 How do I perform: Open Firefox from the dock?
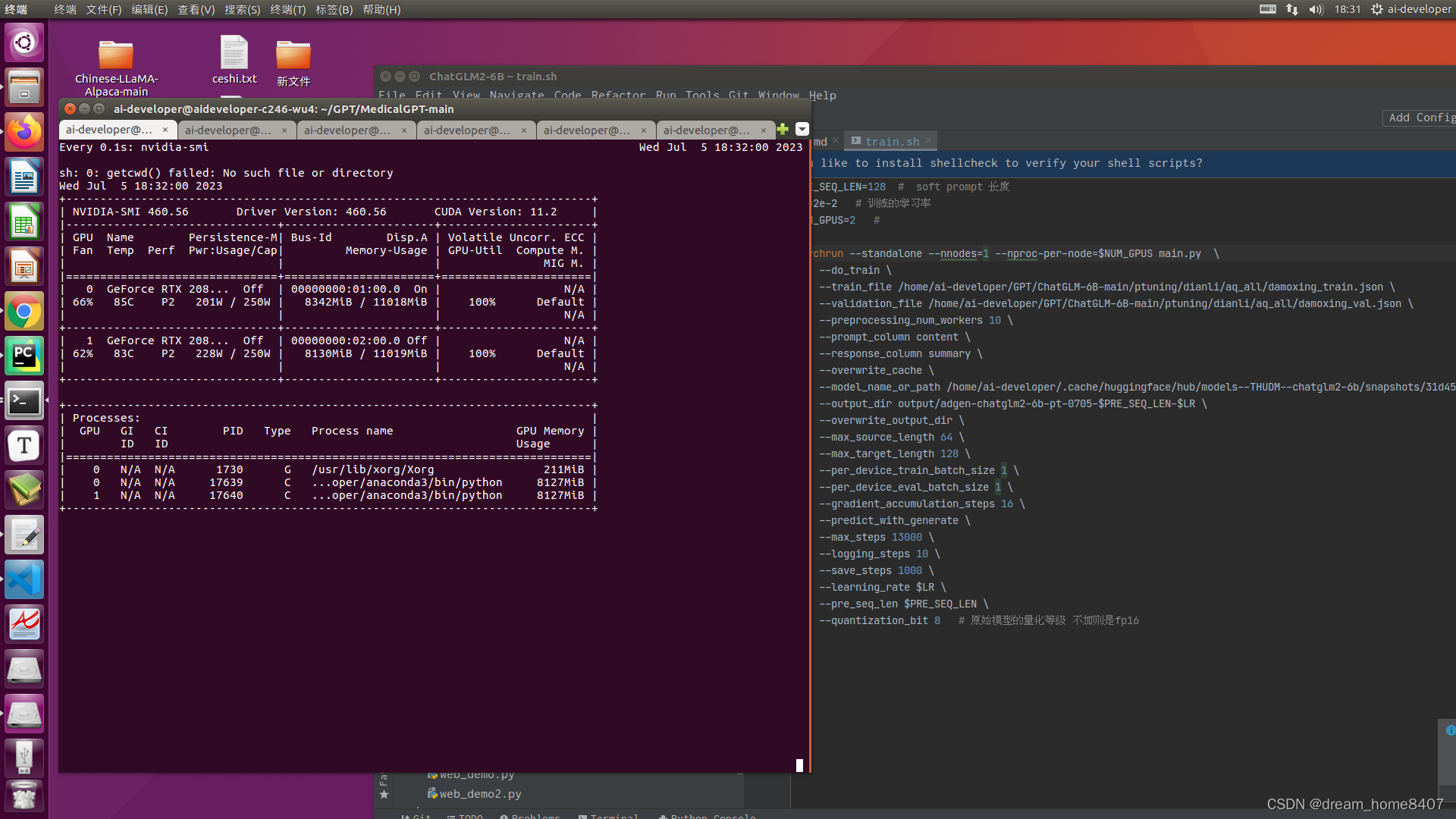[x=24, y=132]
